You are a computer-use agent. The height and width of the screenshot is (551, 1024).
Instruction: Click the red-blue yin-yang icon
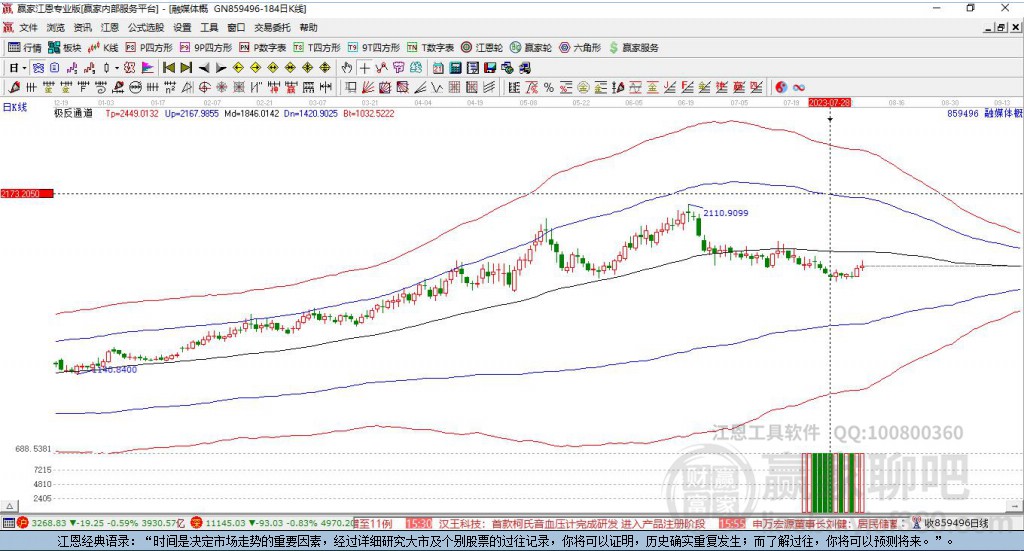coord(781,87)
